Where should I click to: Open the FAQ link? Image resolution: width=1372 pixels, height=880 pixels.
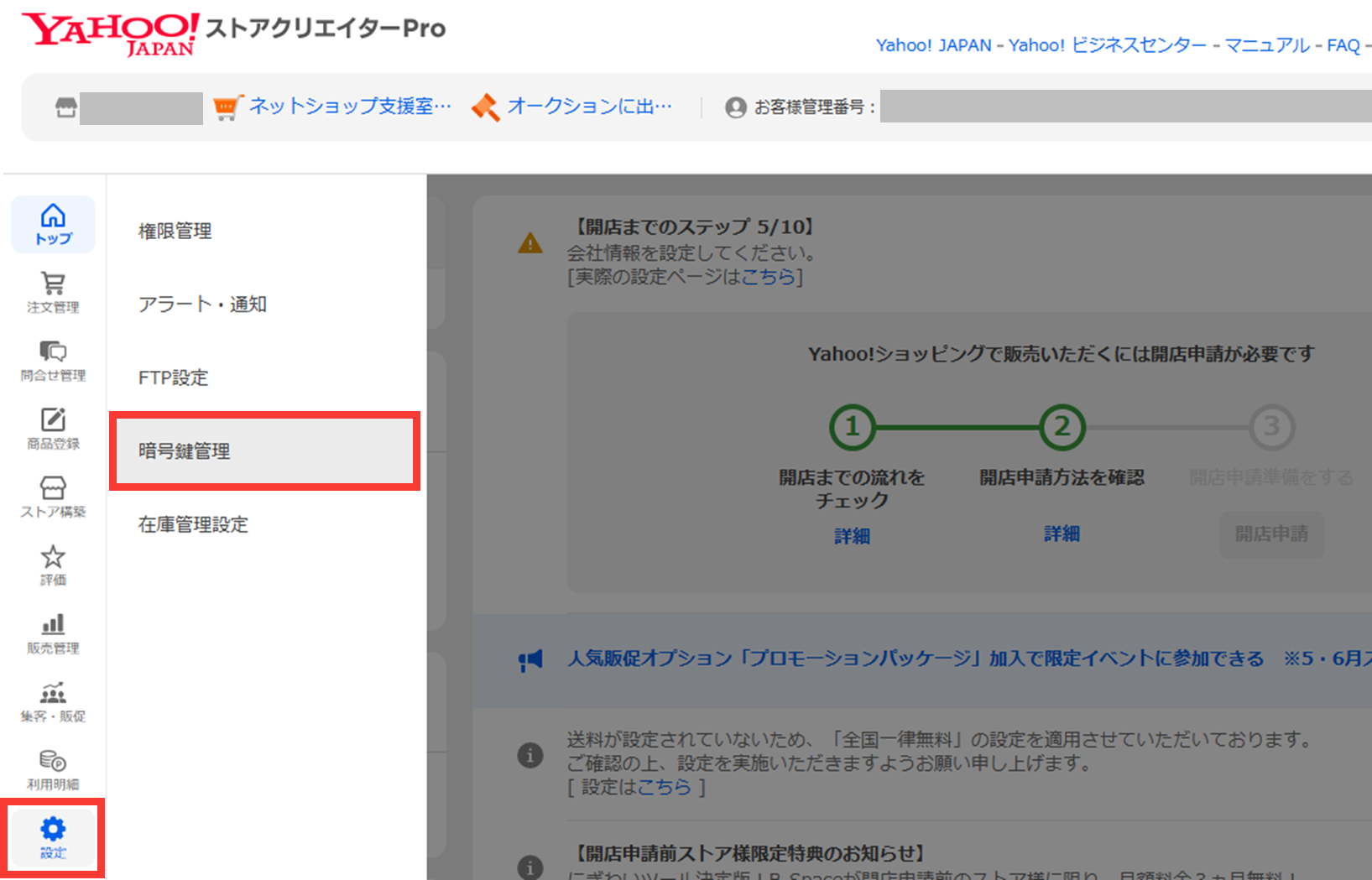[x=1343, y=45]
